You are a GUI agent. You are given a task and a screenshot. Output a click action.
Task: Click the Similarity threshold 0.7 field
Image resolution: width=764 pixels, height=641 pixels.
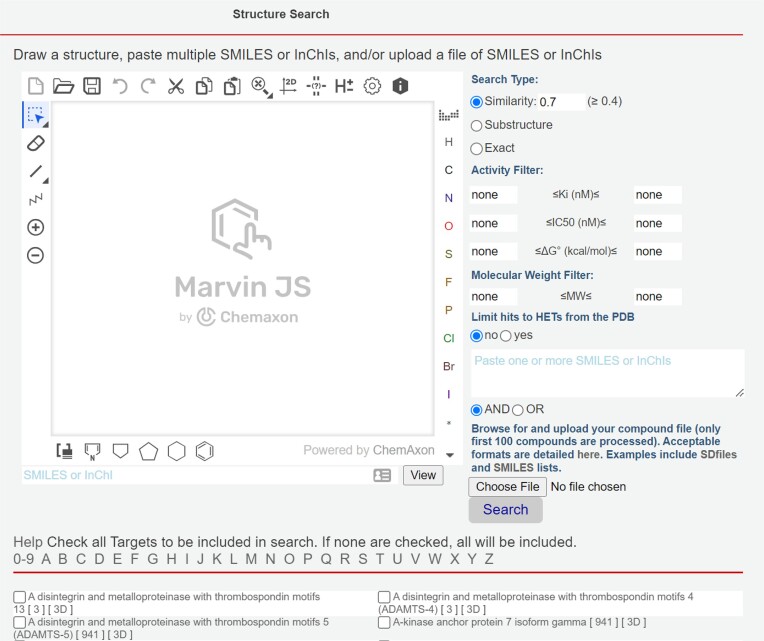coord(561,102)
